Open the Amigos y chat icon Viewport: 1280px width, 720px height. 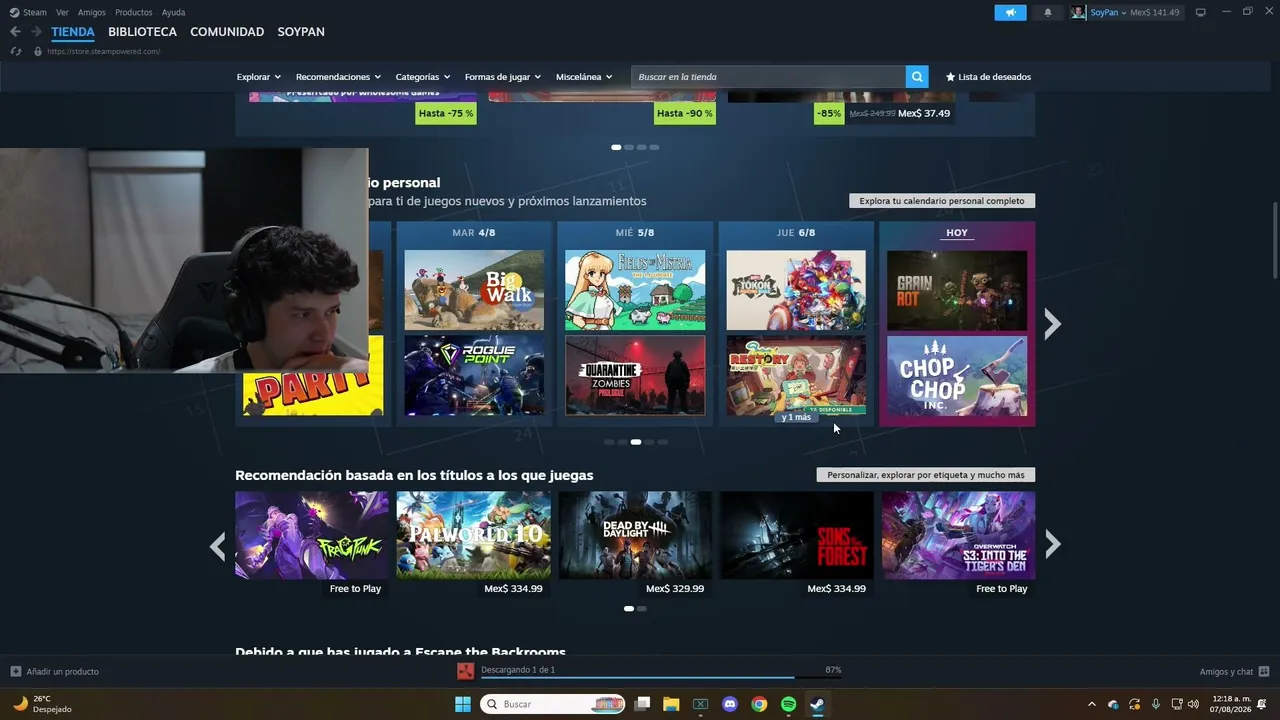(x=1264, y=672)
